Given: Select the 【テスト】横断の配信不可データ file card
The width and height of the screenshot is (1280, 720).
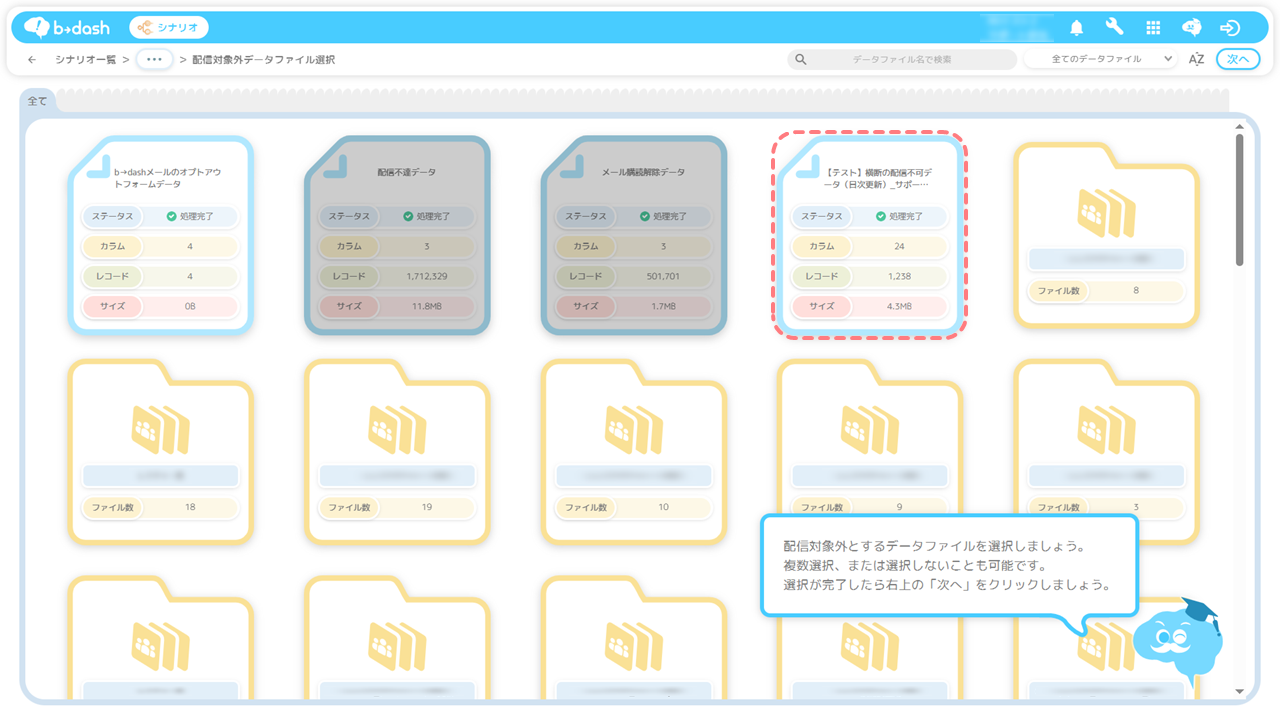Looking at the screenshot, I should point(870,234).
